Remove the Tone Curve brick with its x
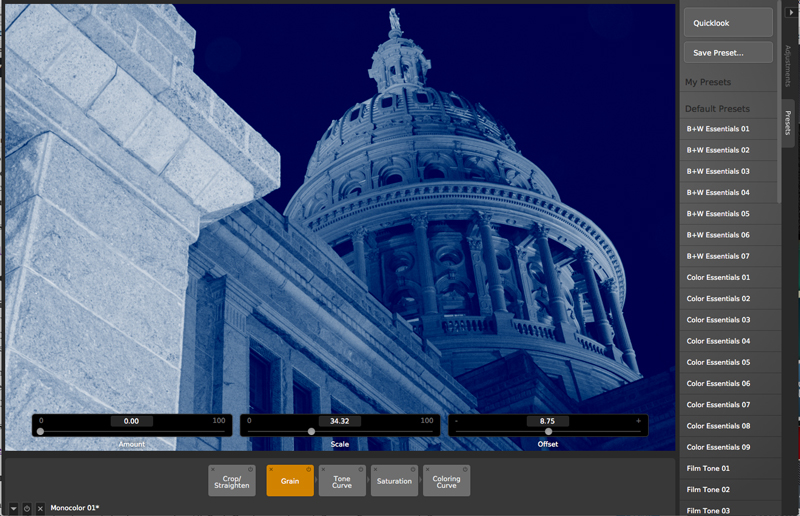The image size is (800, 516). 323,469
